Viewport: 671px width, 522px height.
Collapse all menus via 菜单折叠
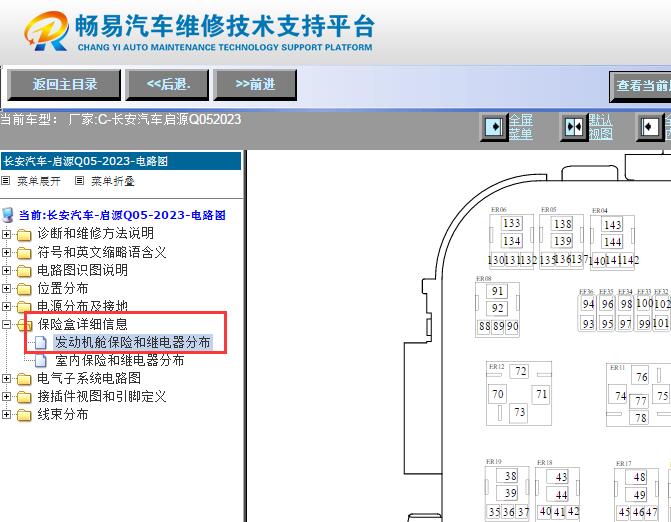pyautogui.click(x=113, y=181)
